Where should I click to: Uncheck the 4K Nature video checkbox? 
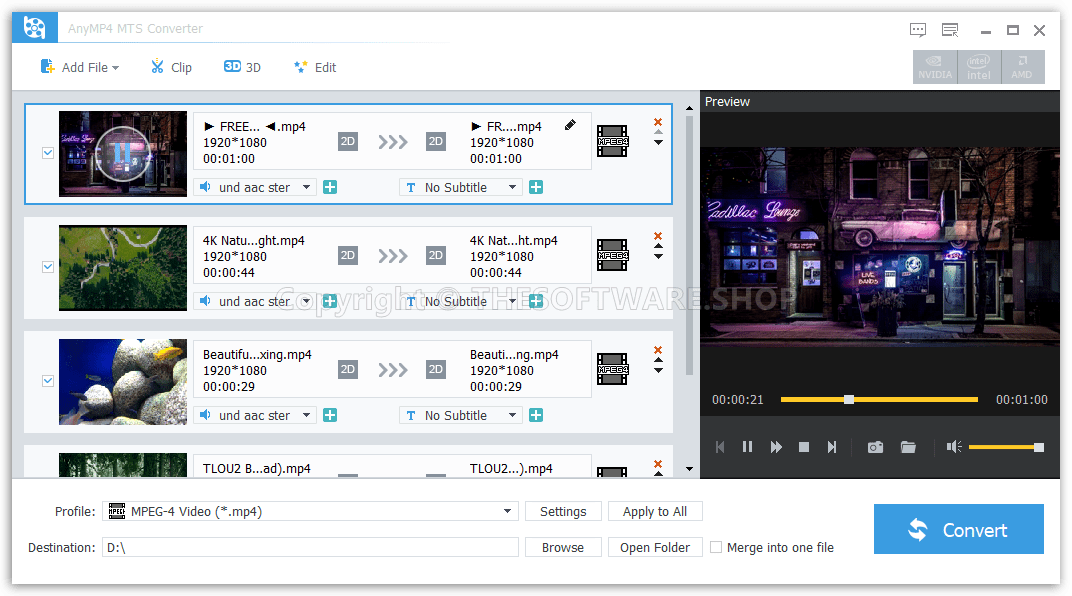pos(47,267)
